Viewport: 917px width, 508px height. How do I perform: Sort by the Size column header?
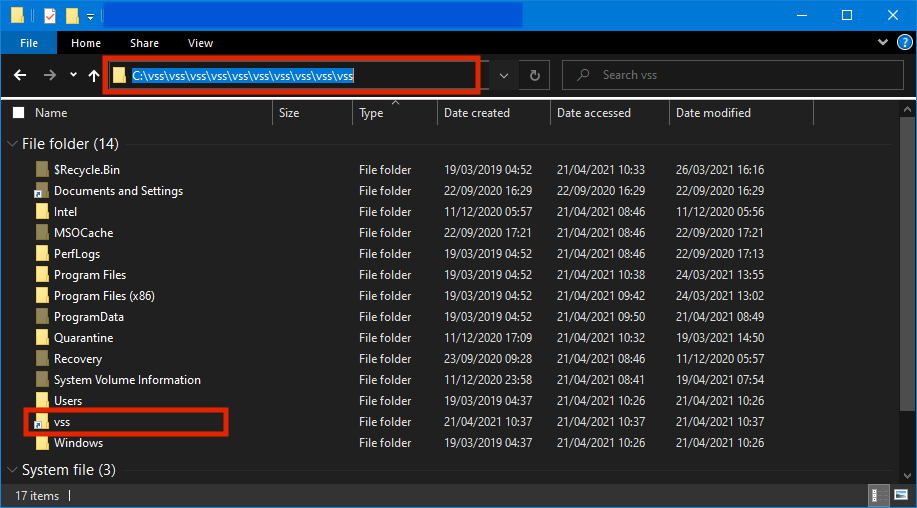(289, 113)
